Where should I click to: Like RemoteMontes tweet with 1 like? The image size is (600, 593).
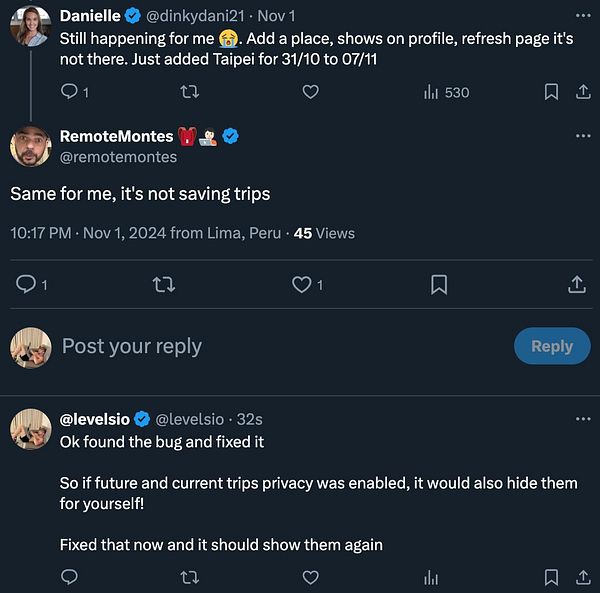302,285
